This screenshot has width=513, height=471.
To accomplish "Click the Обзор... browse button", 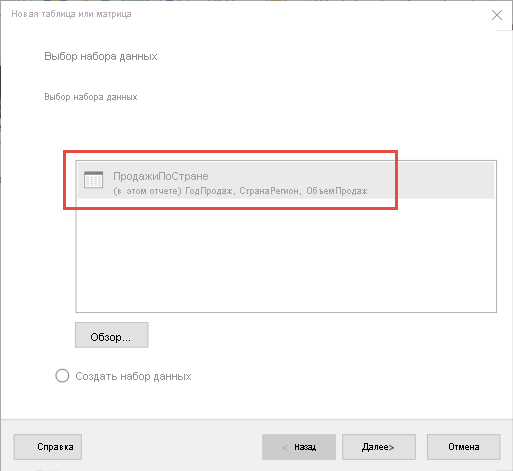I will (x=112, y=335).
